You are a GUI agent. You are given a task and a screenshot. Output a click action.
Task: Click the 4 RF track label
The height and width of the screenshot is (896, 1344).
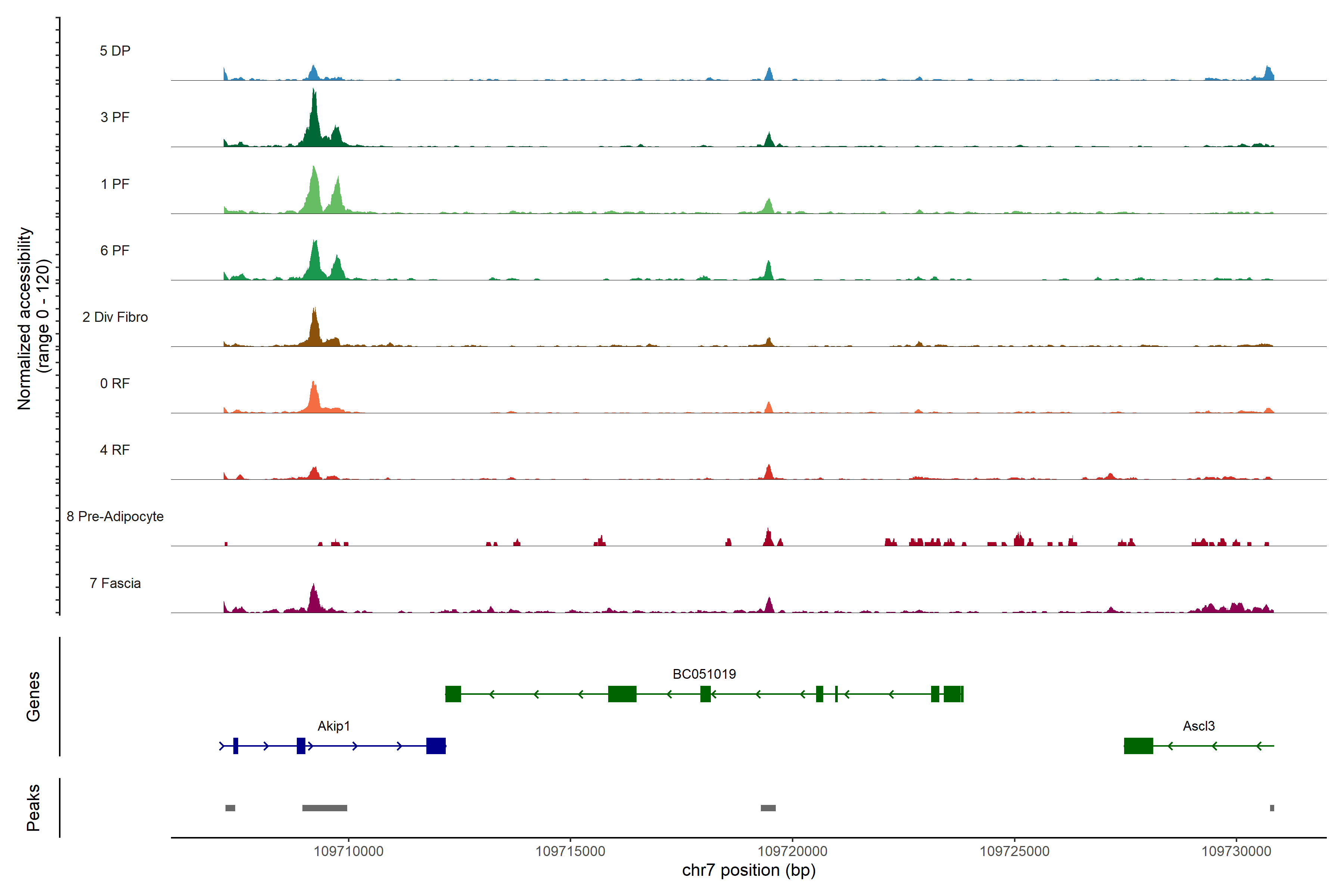coord(115,450)
